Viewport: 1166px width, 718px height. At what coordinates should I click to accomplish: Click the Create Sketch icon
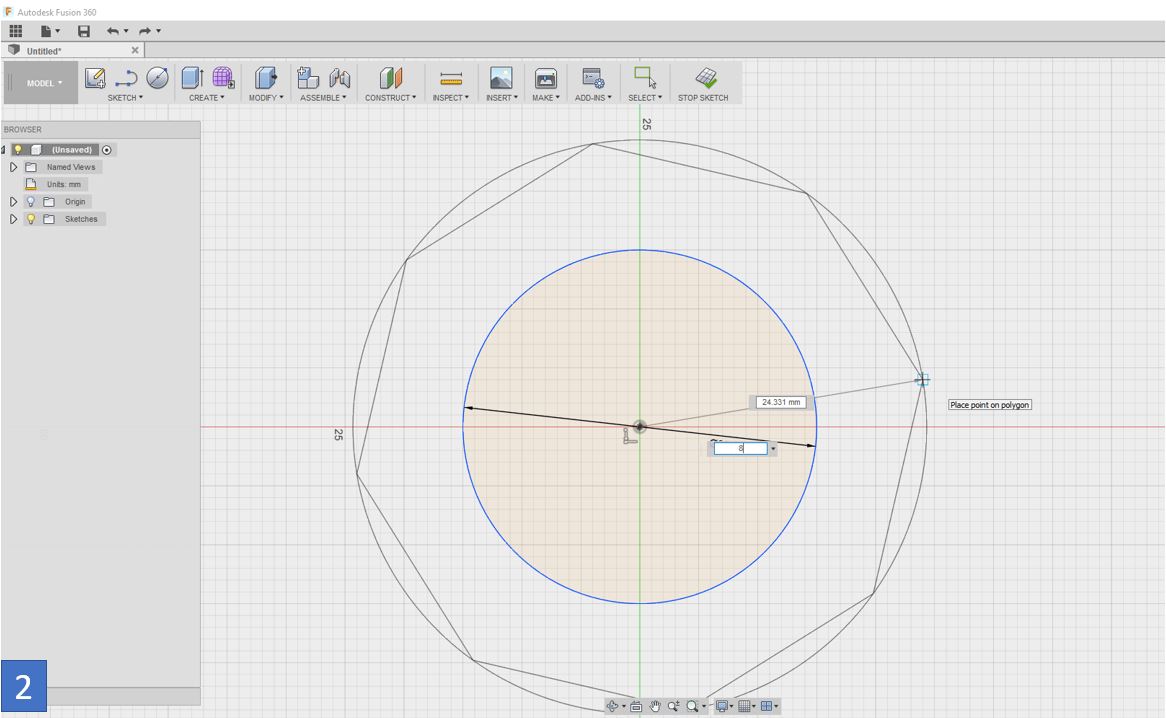(x=95, y=78)
